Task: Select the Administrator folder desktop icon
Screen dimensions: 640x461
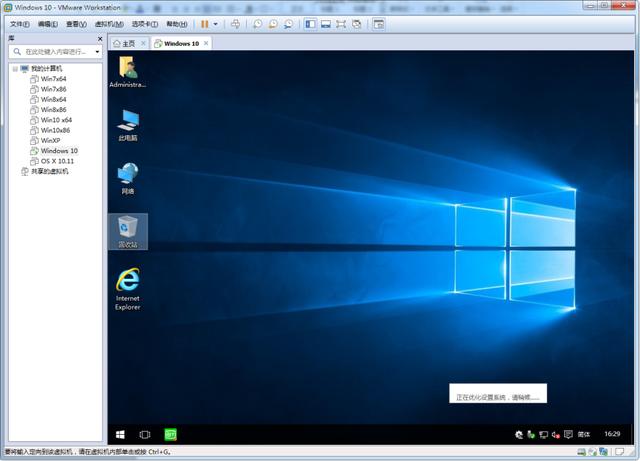Action: [128, 72]
